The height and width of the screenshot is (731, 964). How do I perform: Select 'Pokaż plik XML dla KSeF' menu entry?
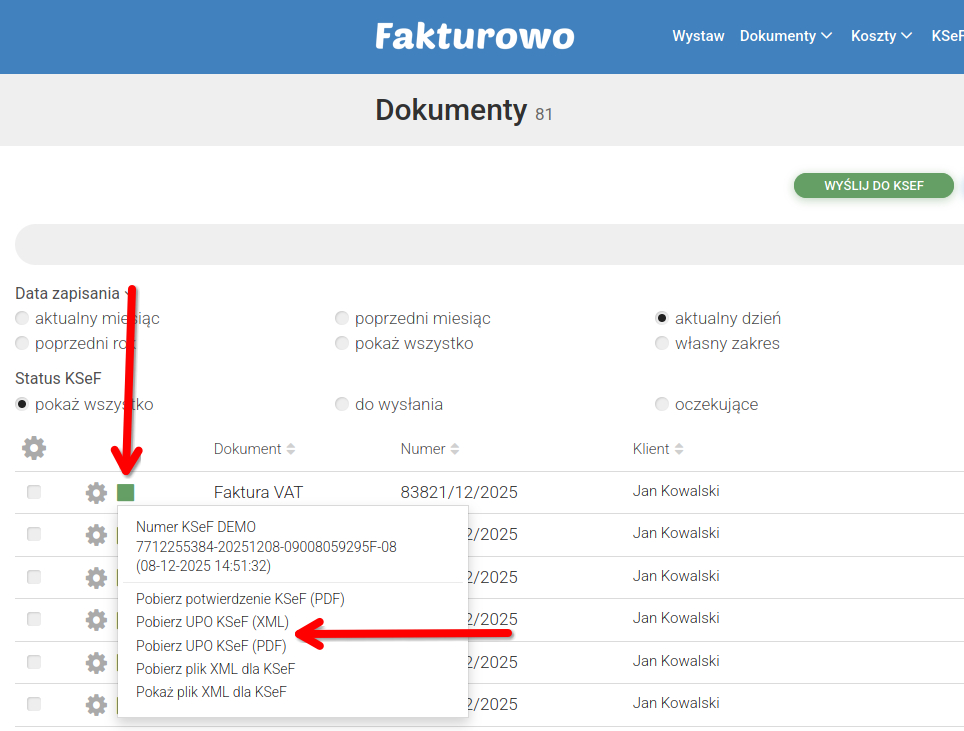tap(213, 690)
